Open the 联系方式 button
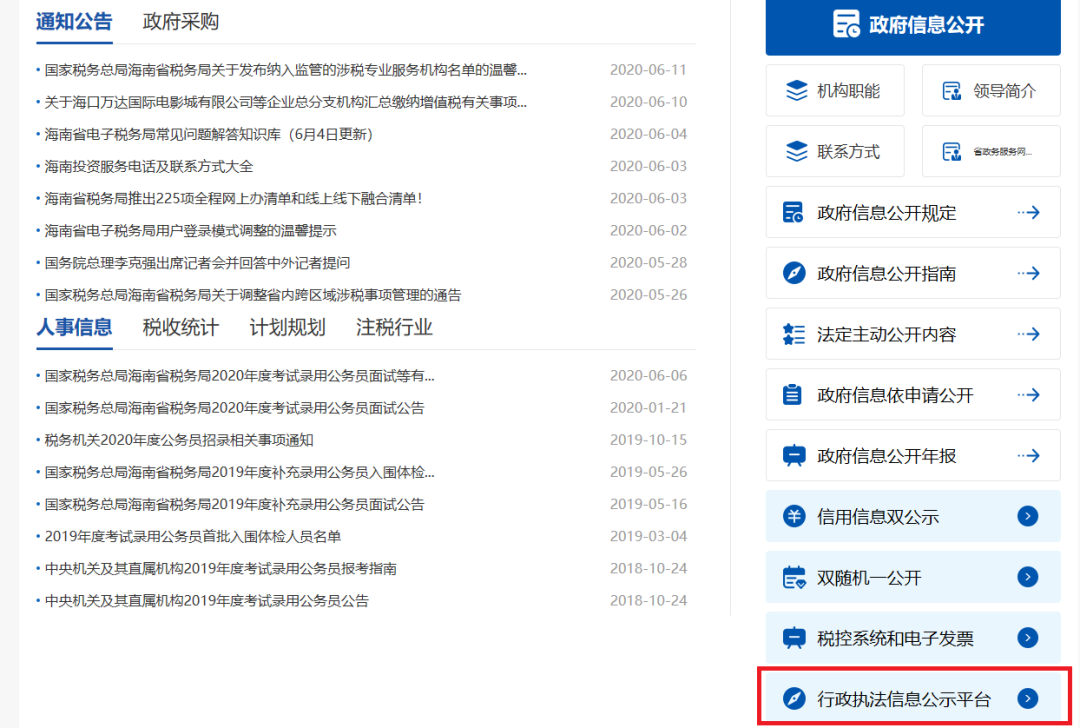 [835, 152]
